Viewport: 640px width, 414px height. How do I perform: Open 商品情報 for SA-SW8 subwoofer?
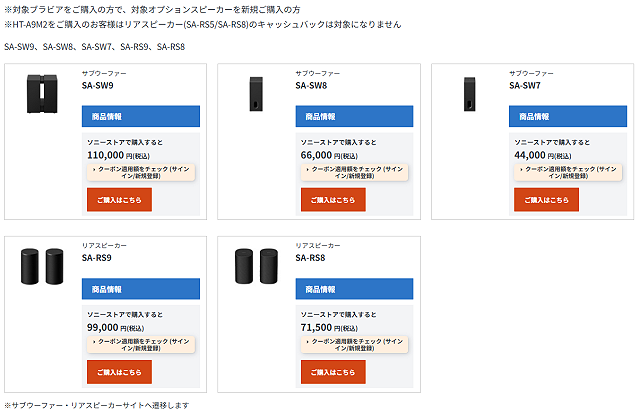354,116
